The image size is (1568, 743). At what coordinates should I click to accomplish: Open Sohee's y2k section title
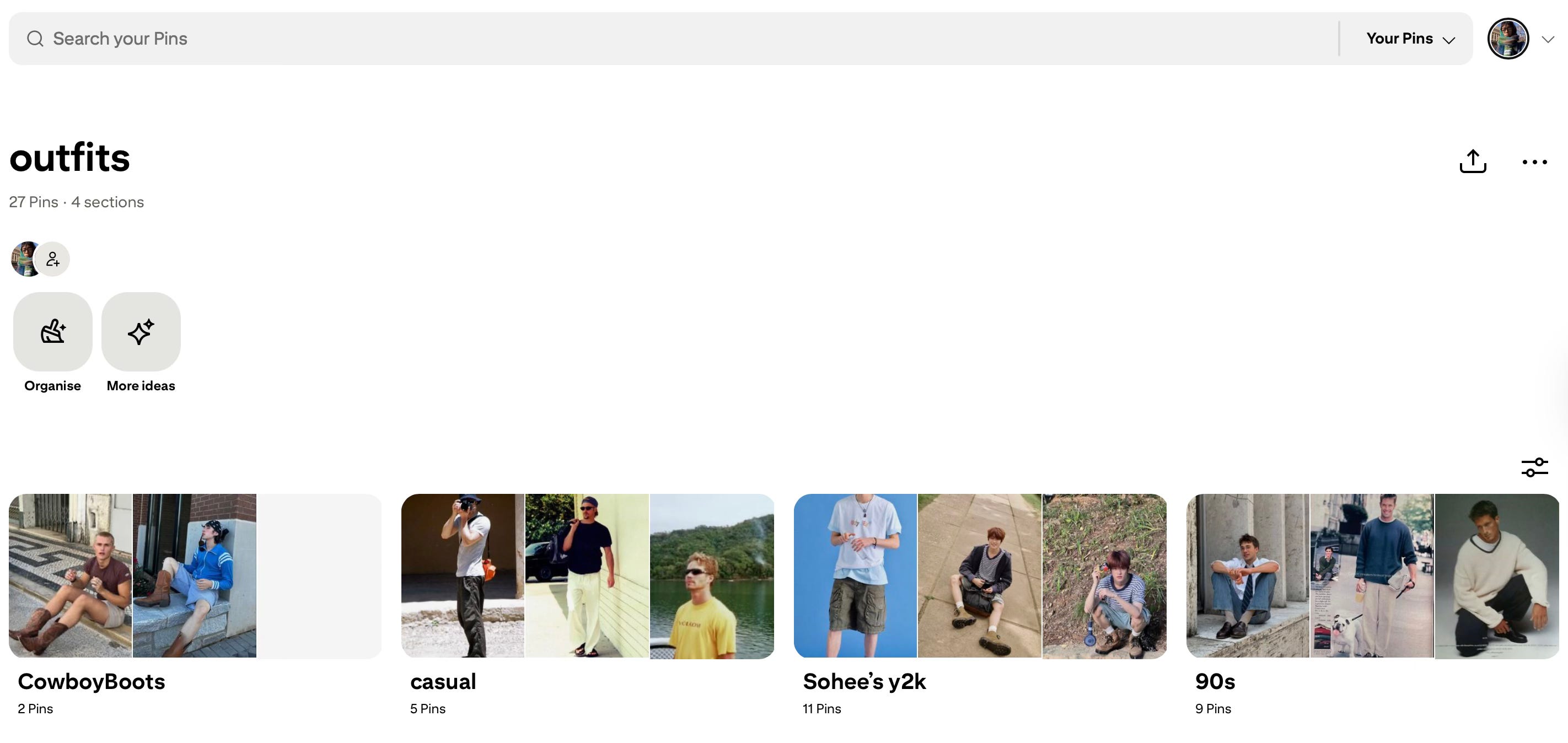point(864,681)
